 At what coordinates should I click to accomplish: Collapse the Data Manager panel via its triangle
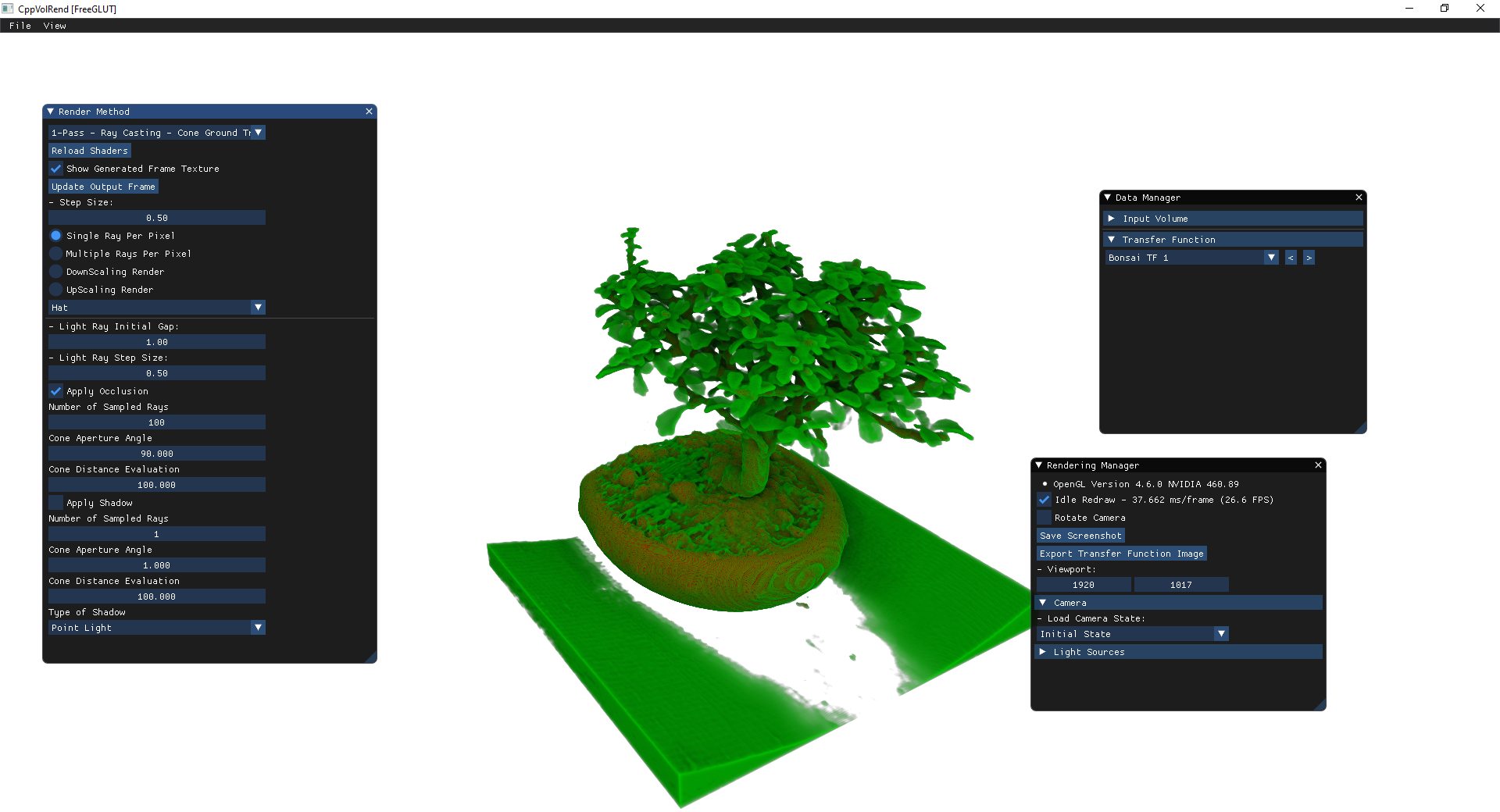[x=1107, y=198]
